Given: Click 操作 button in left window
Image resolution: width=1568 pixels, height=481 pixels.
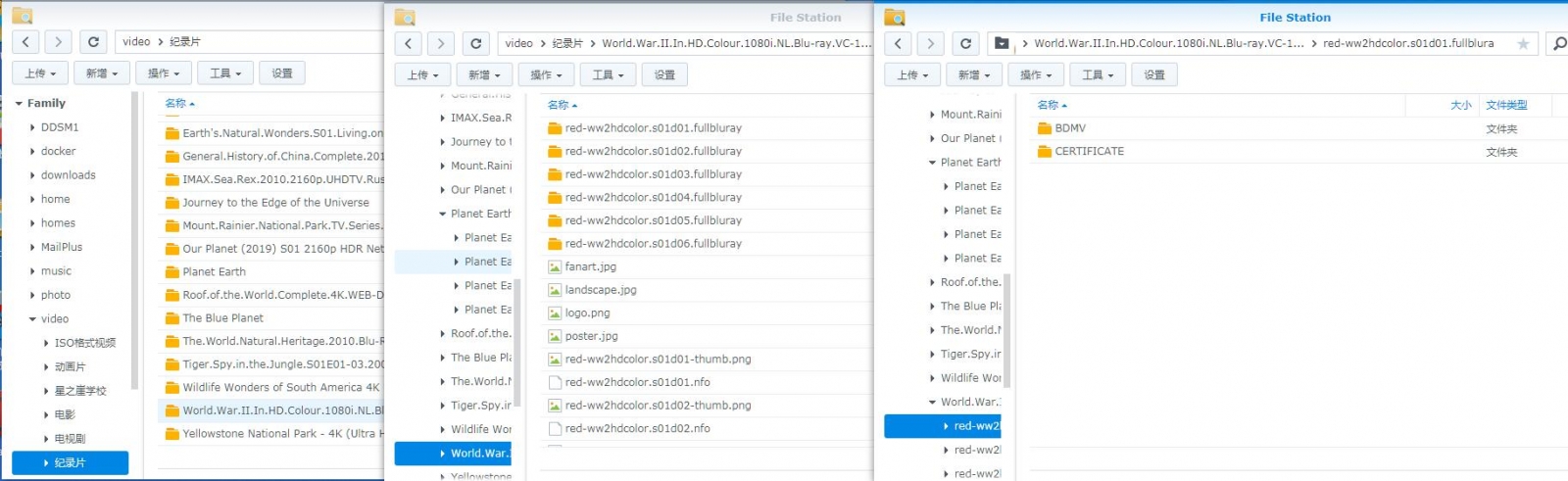Looking at the screenshot, I should [164, 73].
